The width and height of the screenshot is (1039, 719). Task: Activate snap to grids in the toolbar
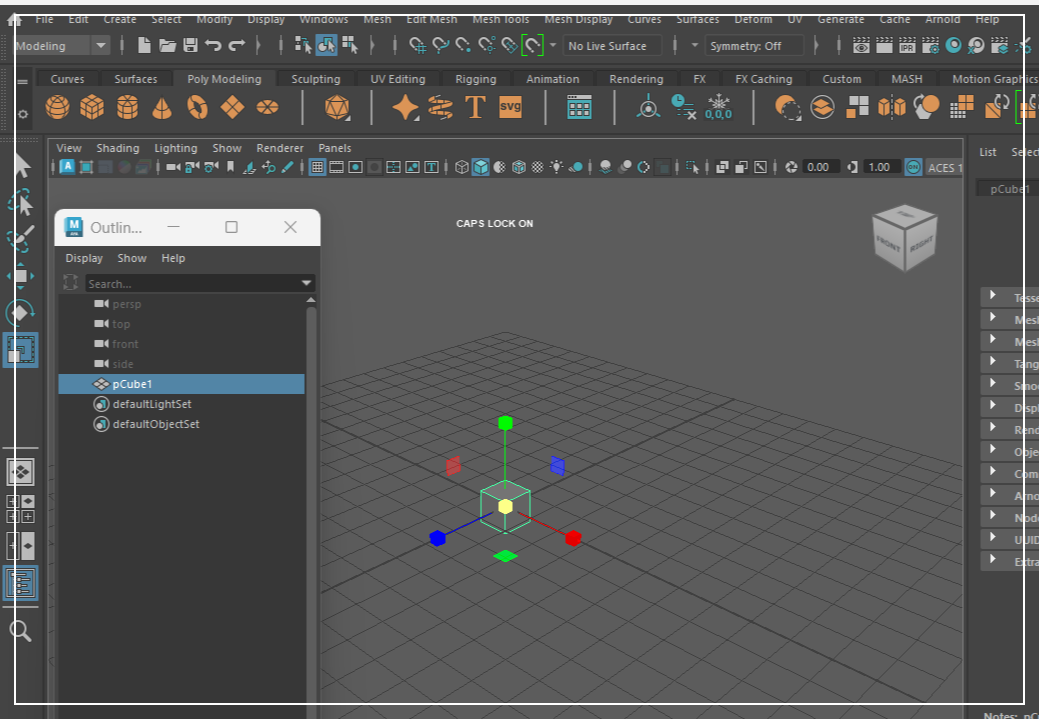[x=417, y=45]
